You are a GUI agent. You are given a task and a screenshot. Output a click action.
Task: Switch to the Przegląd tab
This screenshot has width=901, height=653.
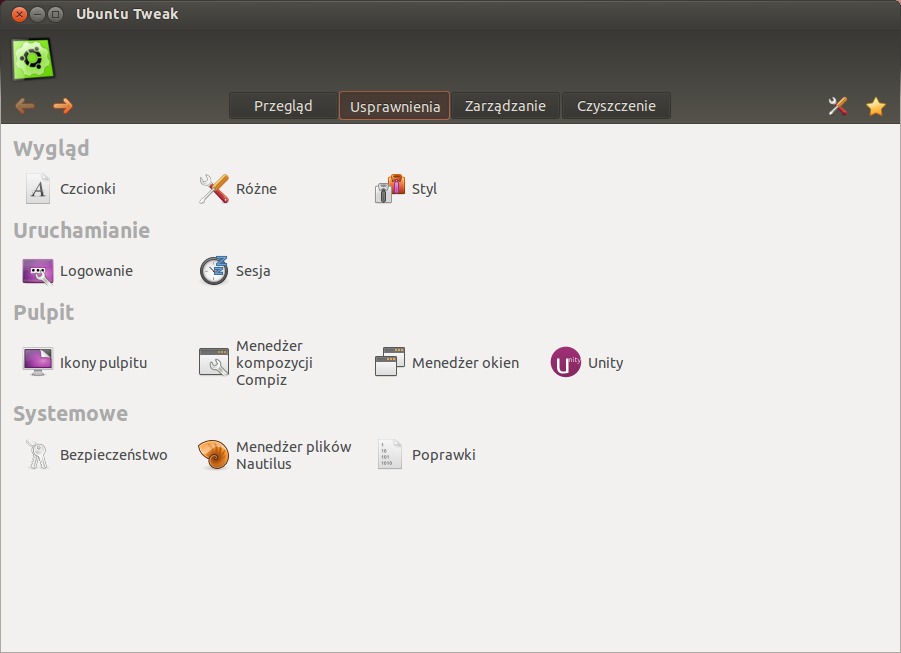pyautogui.click(x=283, y=106)
